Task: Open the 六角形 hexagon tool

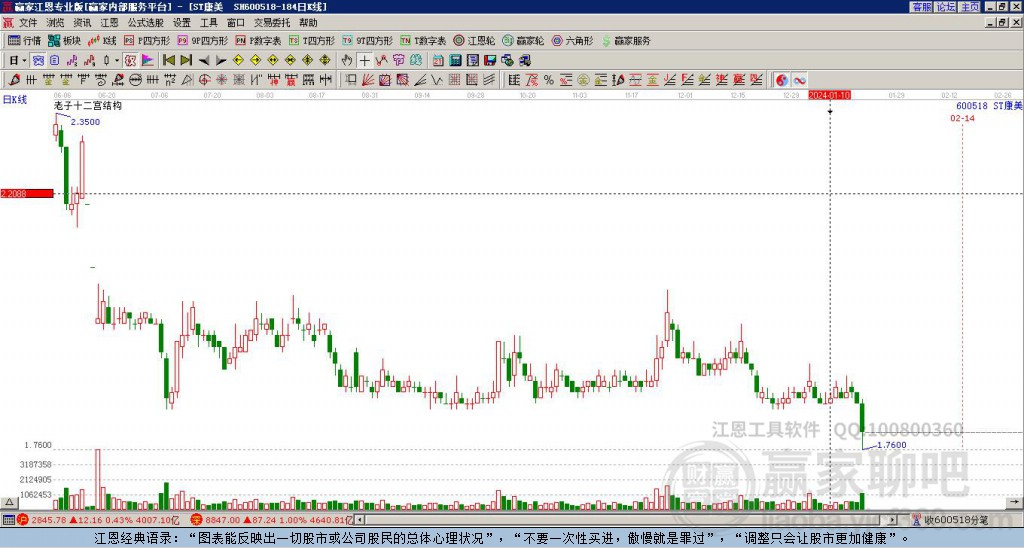Action: (572, 40)
